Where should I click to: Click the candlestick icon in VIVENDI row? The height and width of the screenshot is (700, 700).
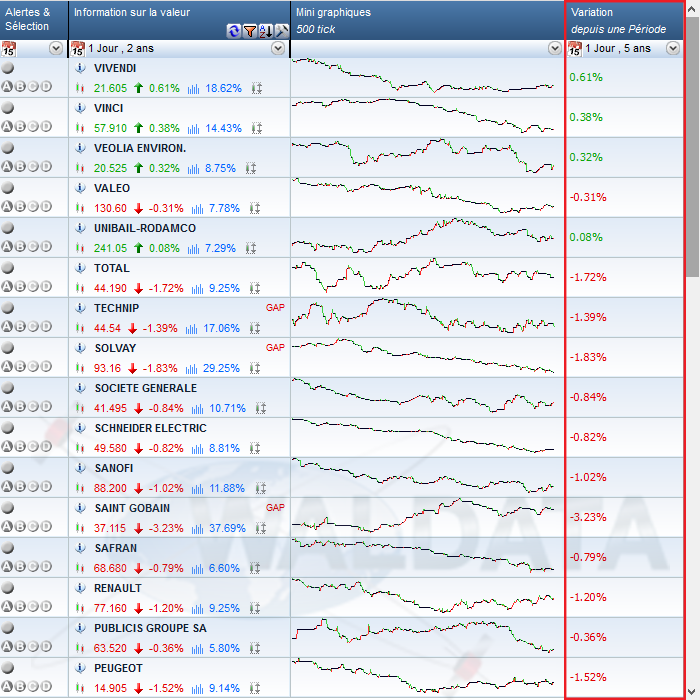click(x=80, y=88)
